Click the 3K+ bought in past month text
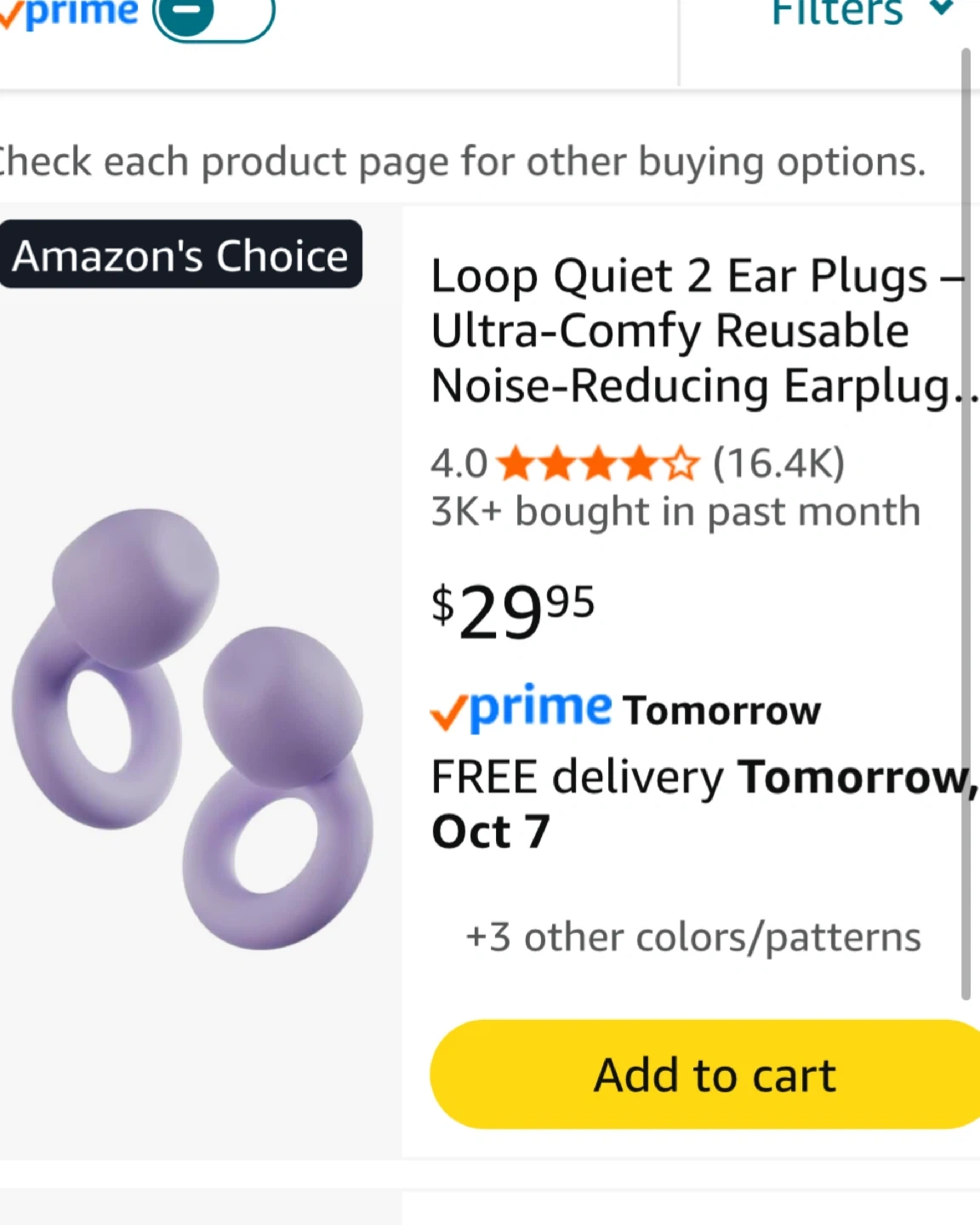This screenshot has height=1225, width=980. coord(676,512)
